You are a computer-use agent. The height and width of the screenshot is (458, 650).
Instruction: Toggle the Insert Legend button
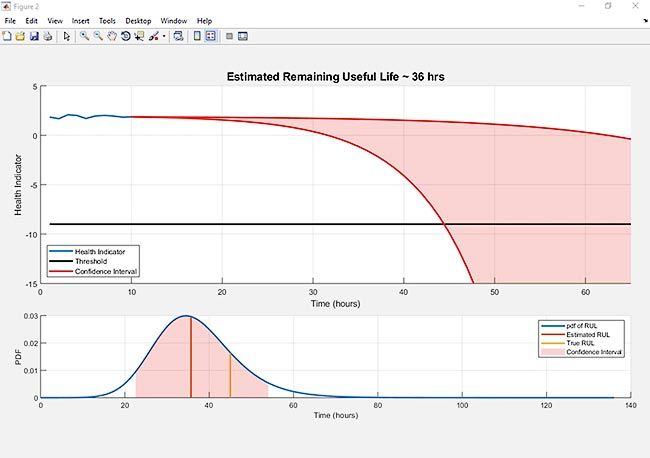[x=211, y=36]
